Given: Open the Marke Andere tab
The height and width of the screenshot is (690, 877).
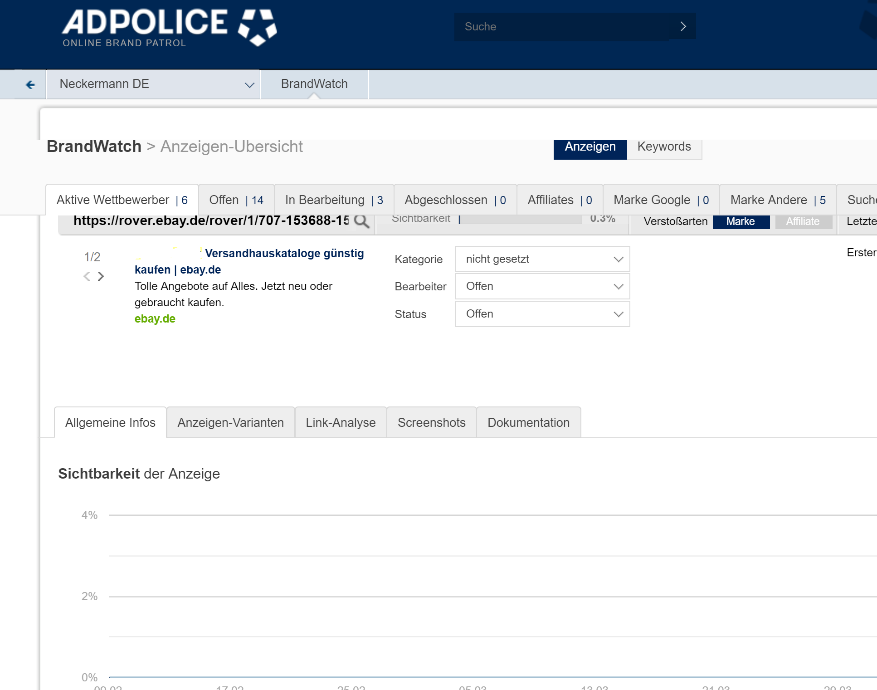Looking at the screenshot, I should click(x=778, y=200).
